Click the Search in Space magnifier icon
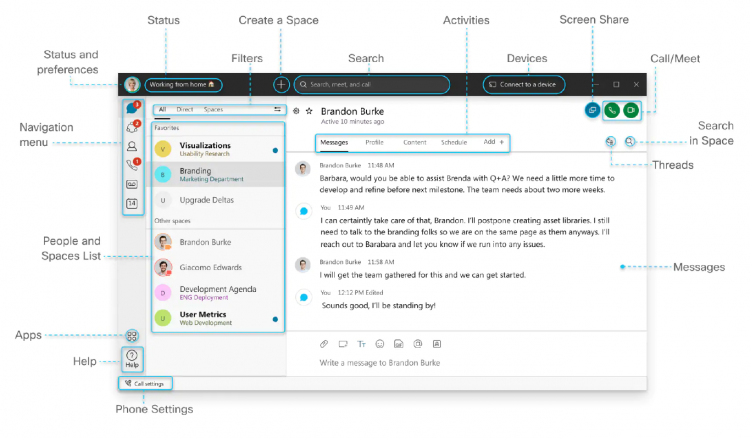The image size is (750, 438). coord(630,142)
